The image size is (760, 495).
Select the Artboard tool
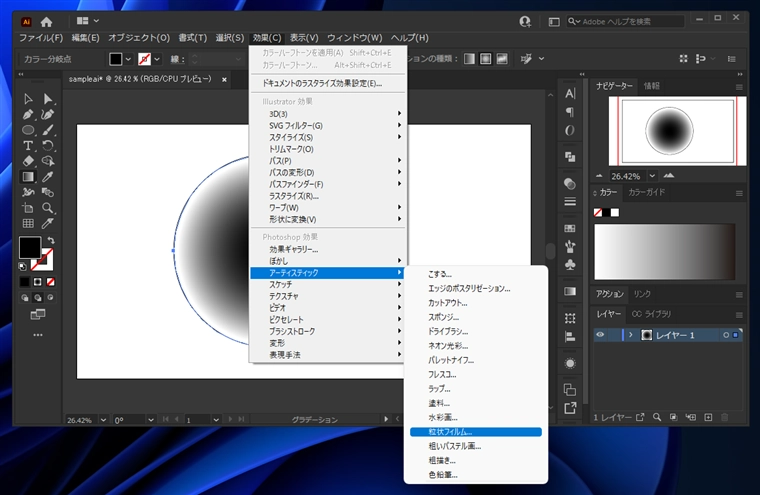(x=28, y=208)
